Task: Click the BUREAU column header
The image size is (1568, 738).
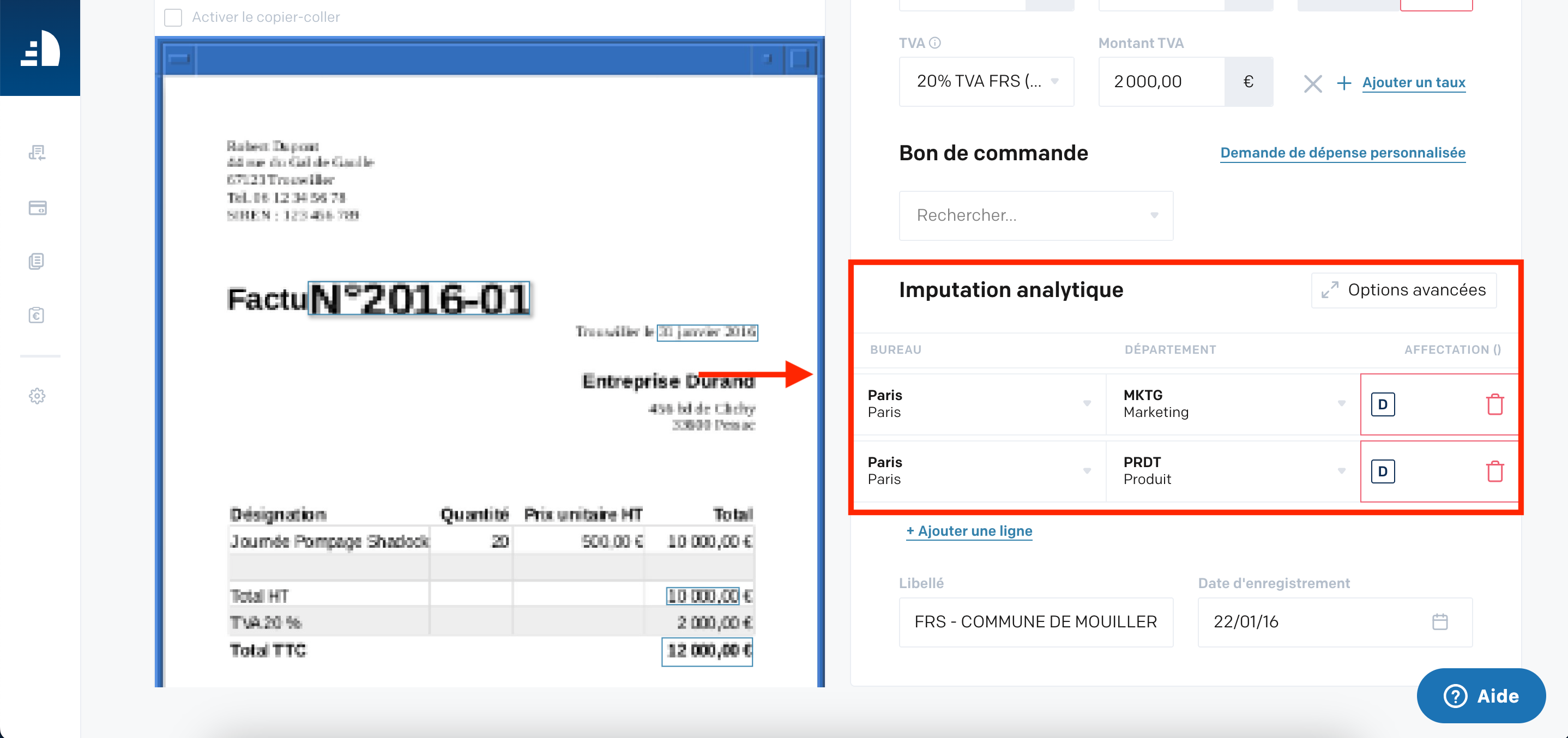Action: [x=895, y=349]
